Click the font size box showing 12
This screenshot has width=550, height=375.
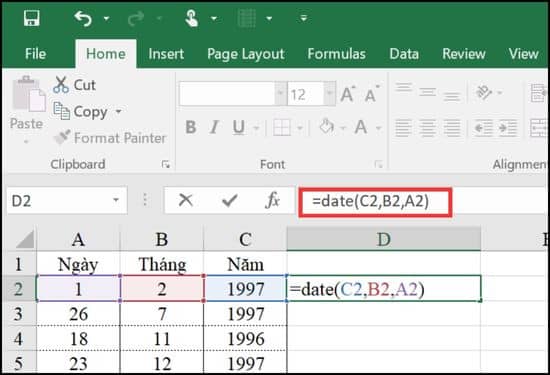click(305, 94)
